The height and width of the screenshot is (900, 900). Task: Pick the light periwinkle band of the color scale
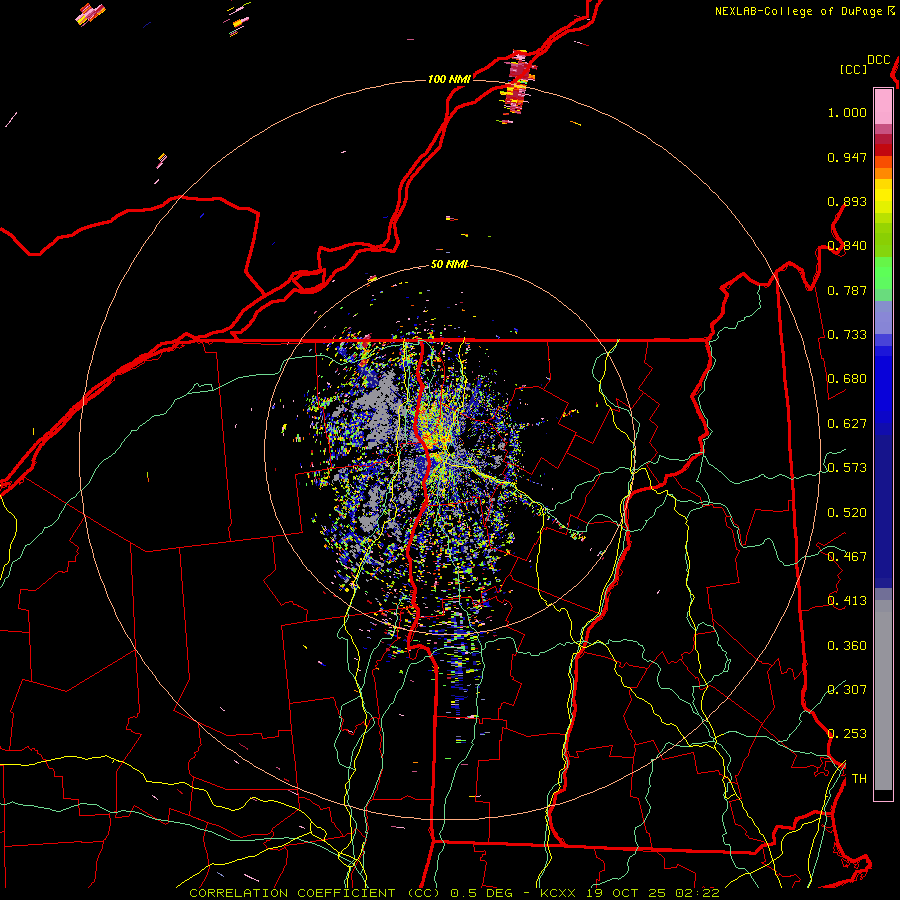point(883,317)
